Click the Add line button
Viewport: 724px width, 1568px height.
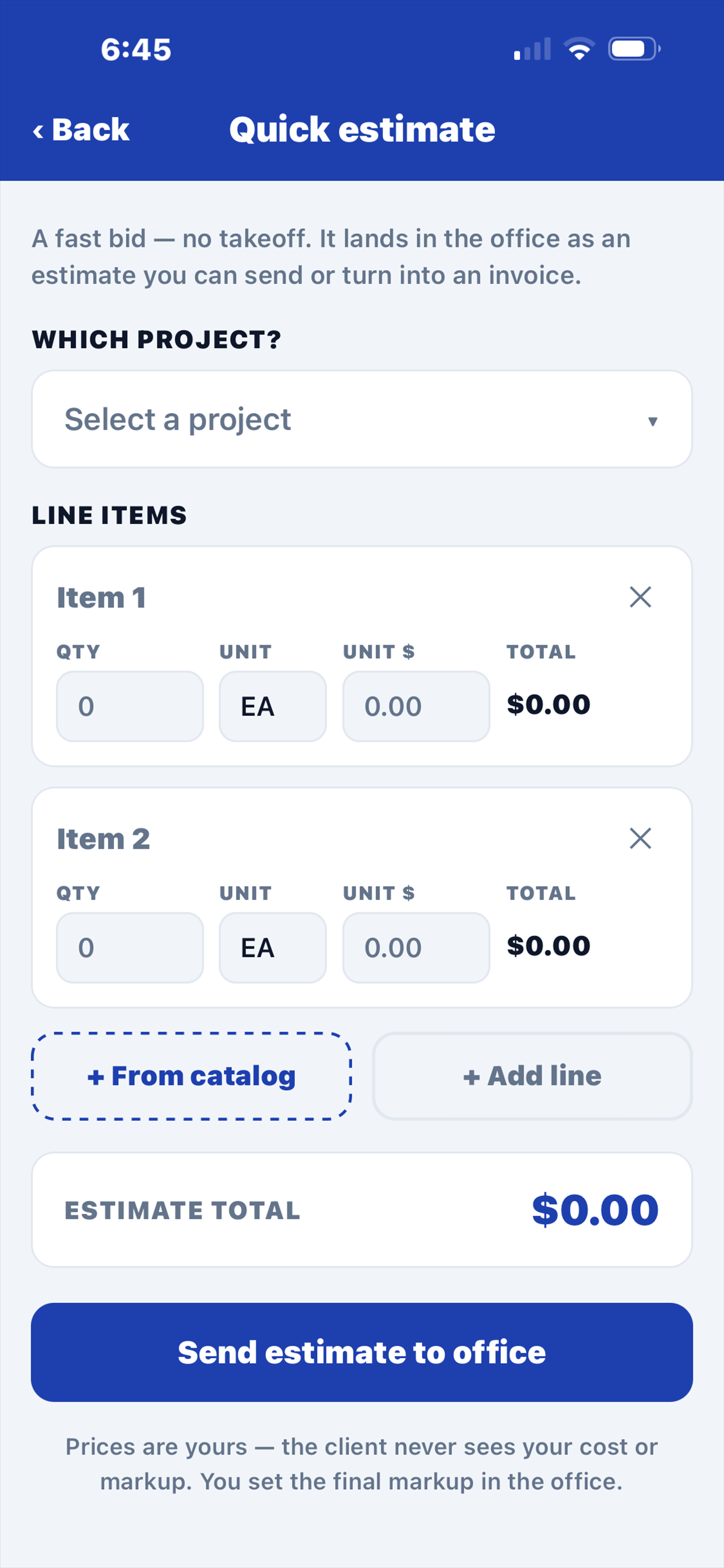(532, 1076)
